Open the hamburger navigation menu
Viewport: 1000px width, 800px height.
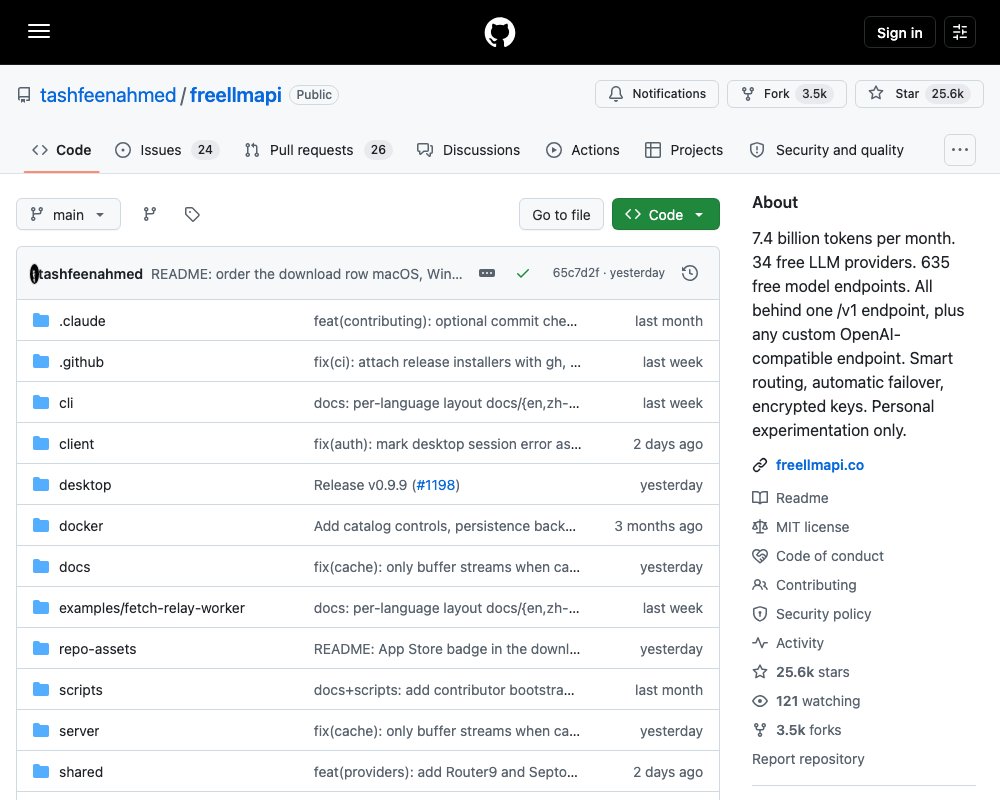tap(39, 31)
